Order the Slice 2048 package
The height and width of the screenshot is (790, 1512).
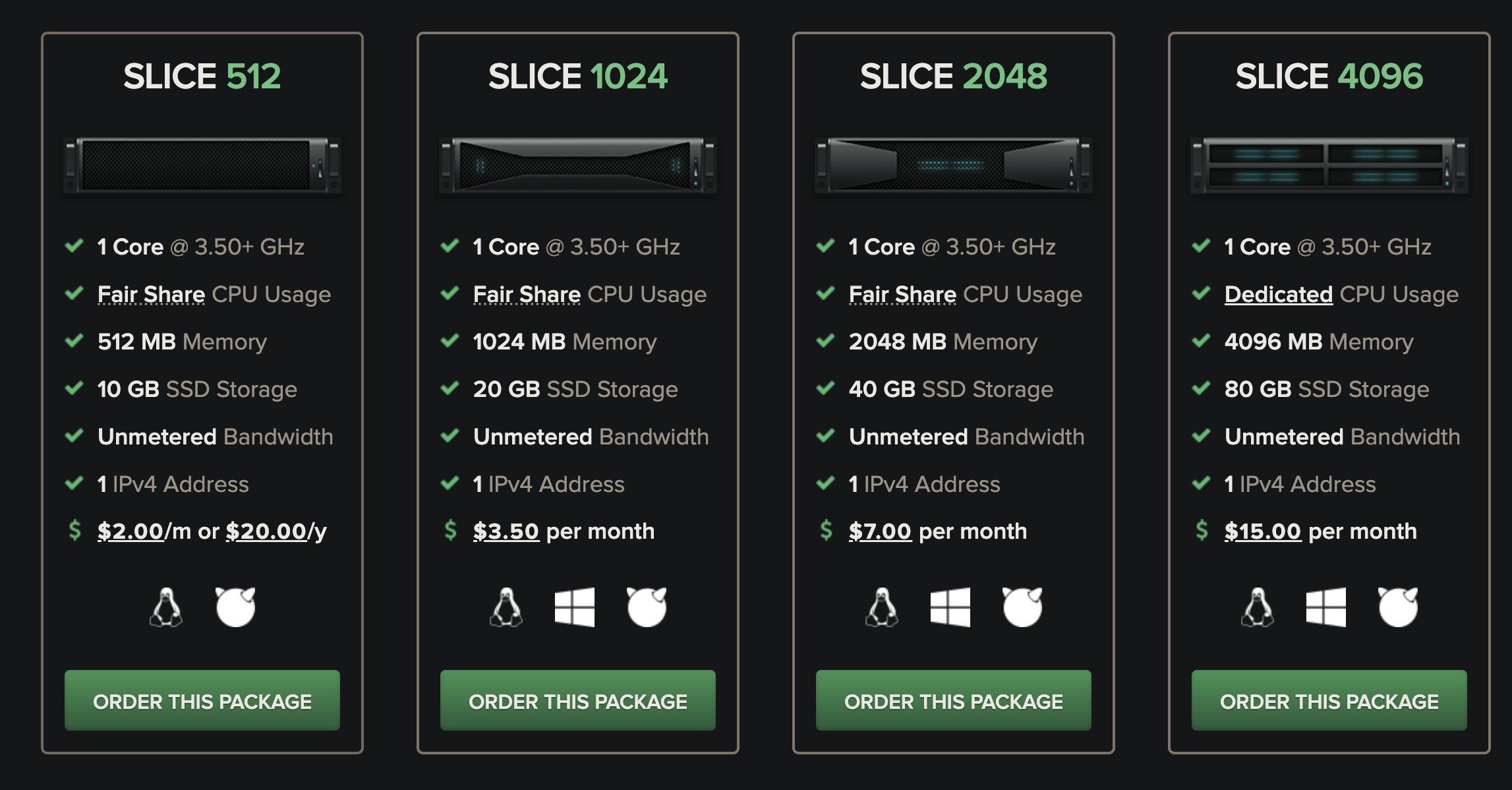(x=954, y=700)
